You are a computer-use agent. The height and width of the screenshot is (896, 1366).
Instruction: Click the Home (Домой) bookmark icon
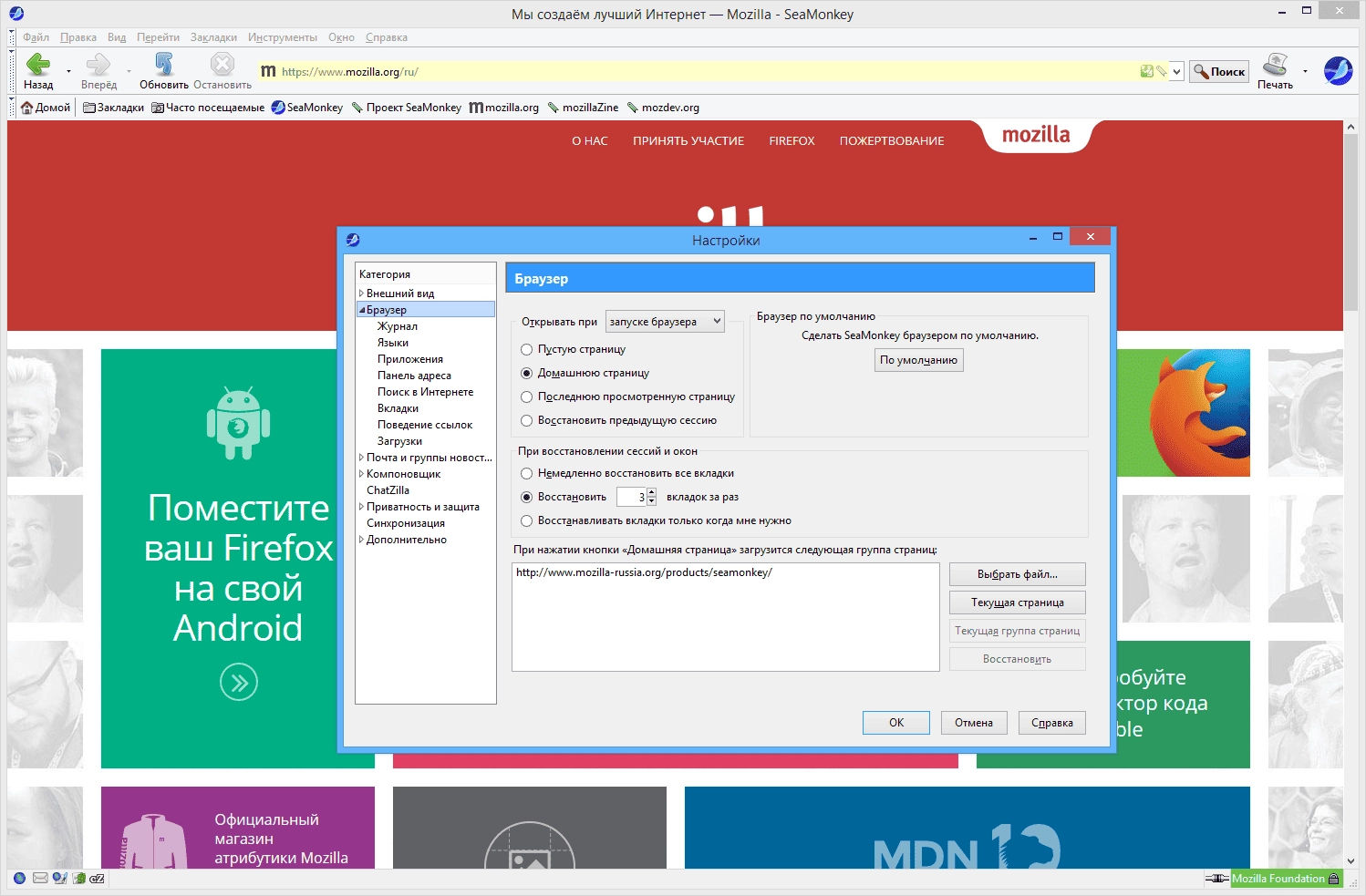point(27,108)
